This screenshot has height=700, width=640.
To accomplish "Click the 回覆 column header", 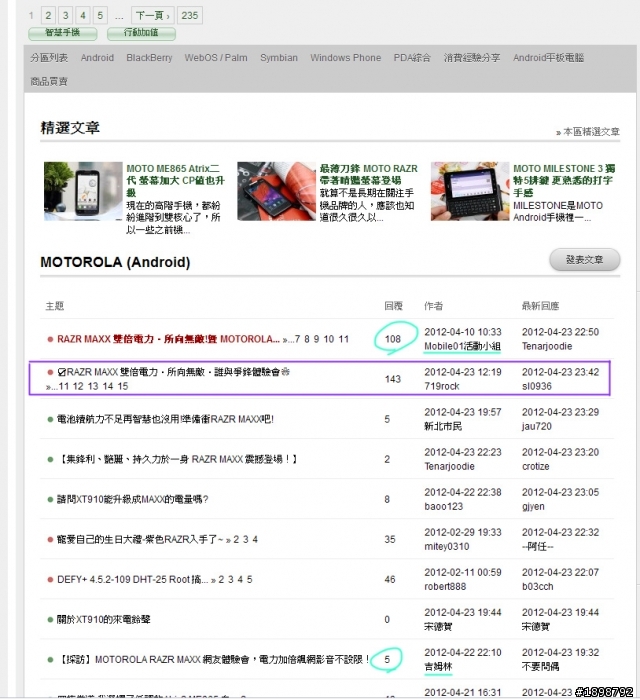I will (x=394, y=306).
